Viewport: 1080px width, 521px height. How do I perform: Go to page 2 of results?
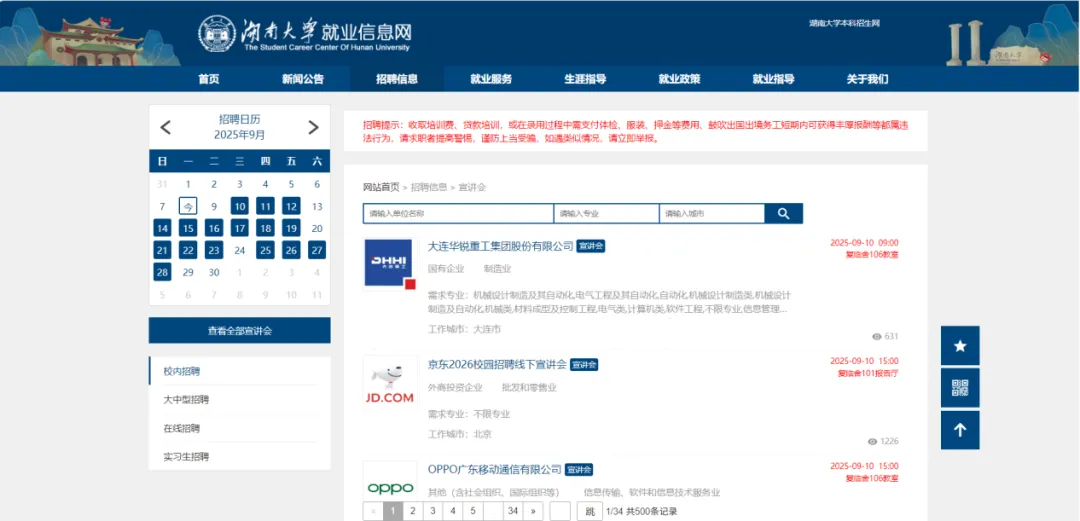click(x=413, y=511)
